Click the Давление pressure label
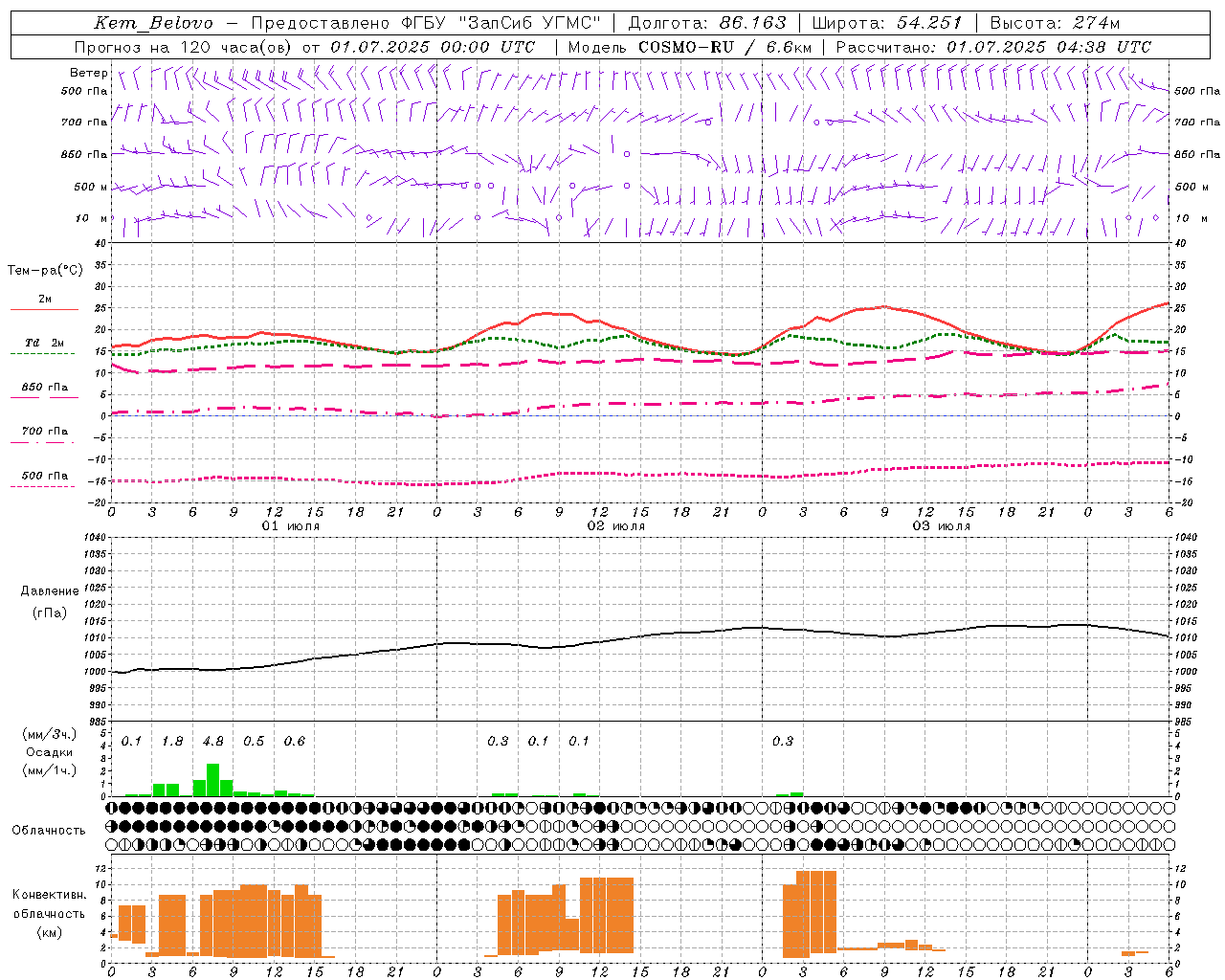Viewport: 1225px width, 980px height. click(x=50, y=591)
